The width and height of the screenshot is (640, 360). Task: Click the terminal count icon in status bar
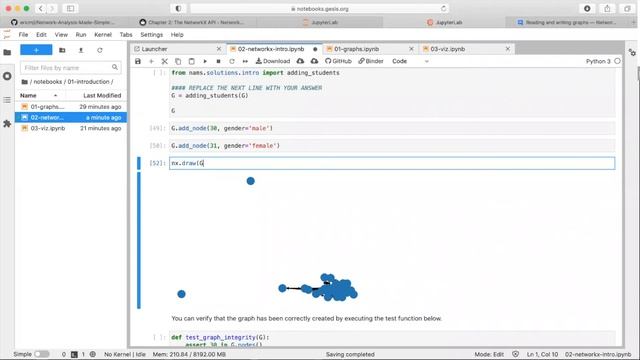pos(74,354)
